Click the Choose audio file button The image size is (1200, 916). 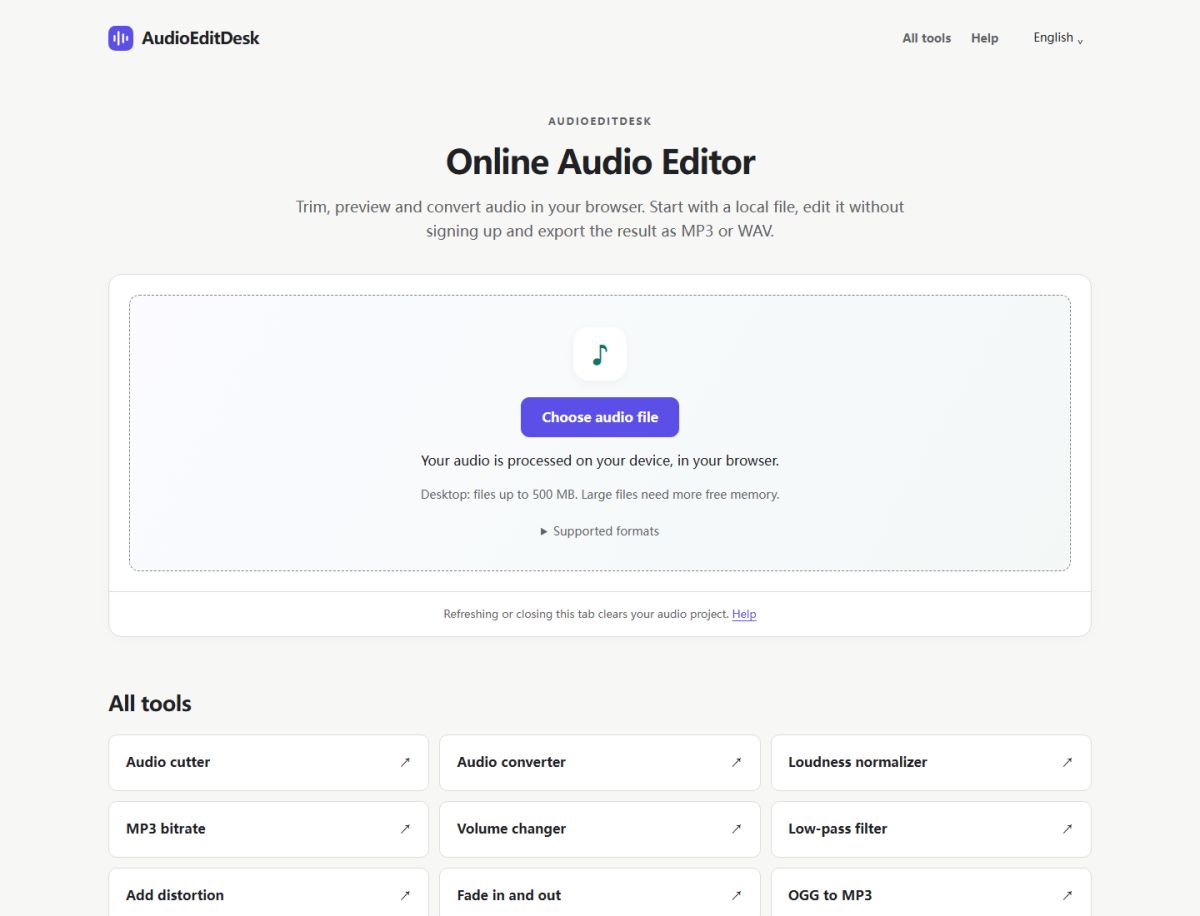(x=600, y=417)
